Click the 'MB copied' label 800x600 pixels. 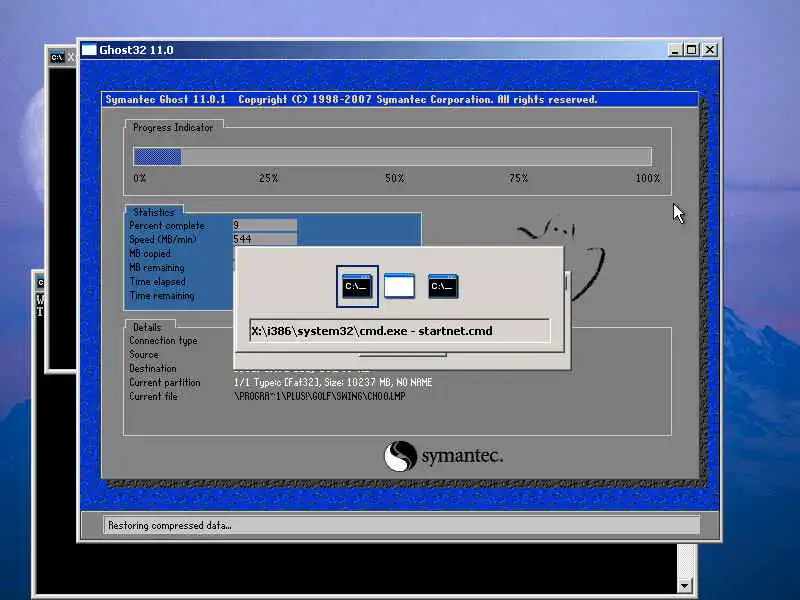[149, 254]
